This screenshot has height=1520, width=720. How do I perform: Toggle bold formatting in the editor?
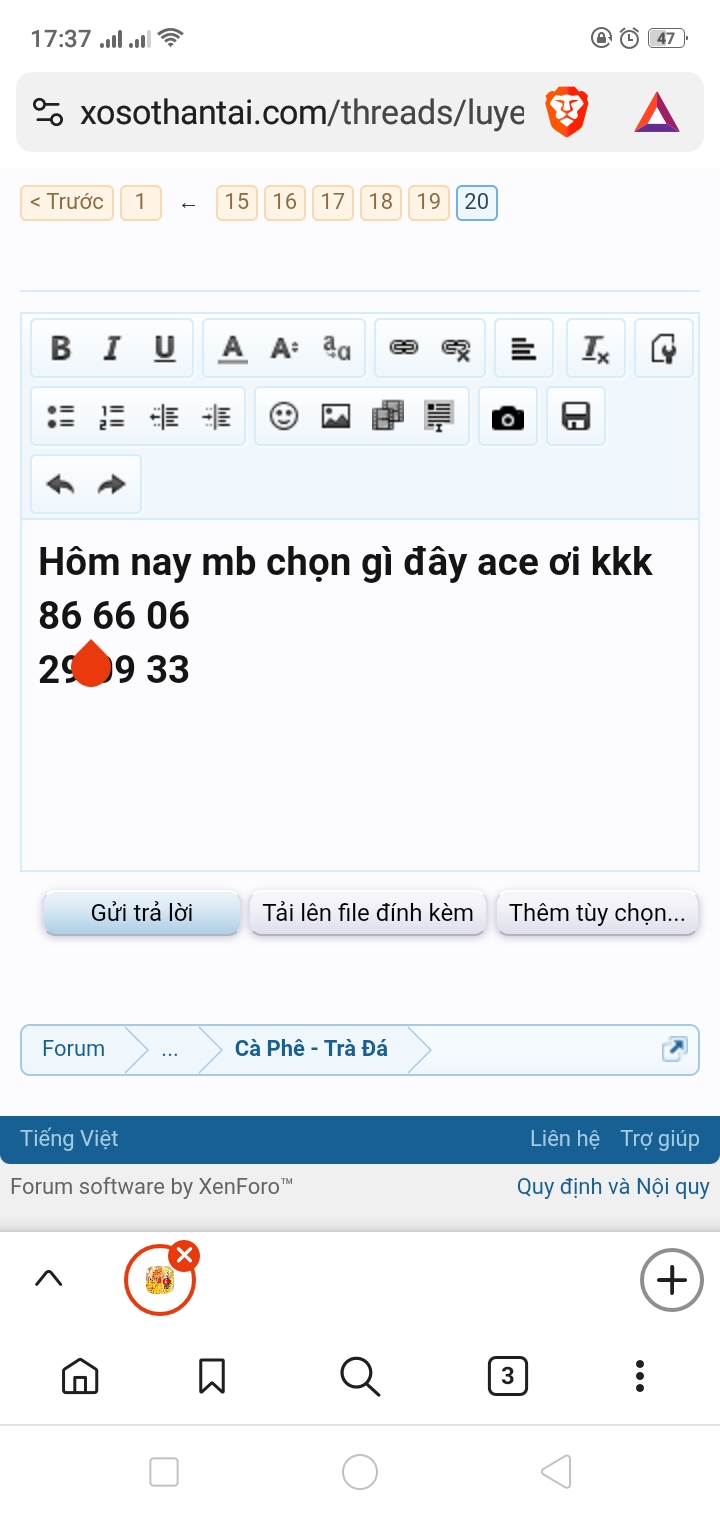click(x=61, y=348)
